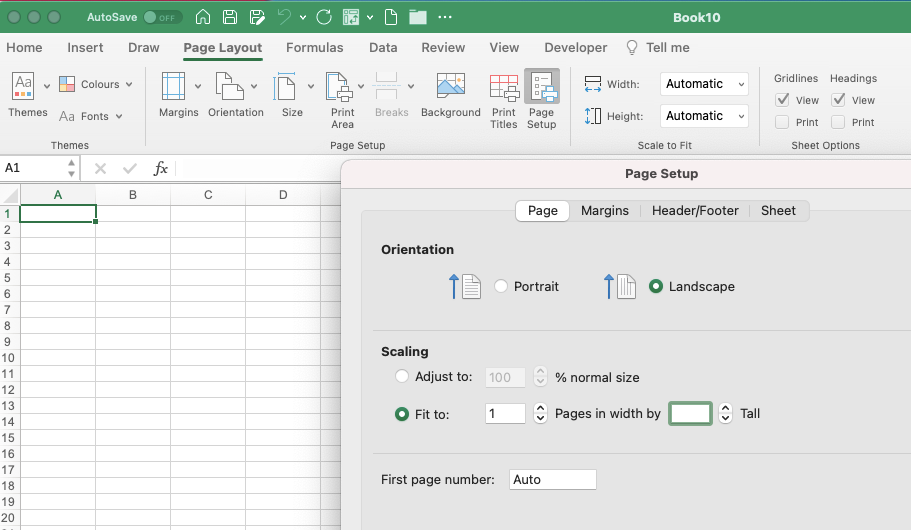Open the Review ribbon tab
This screenshot has width=911, height=530.
443,48
